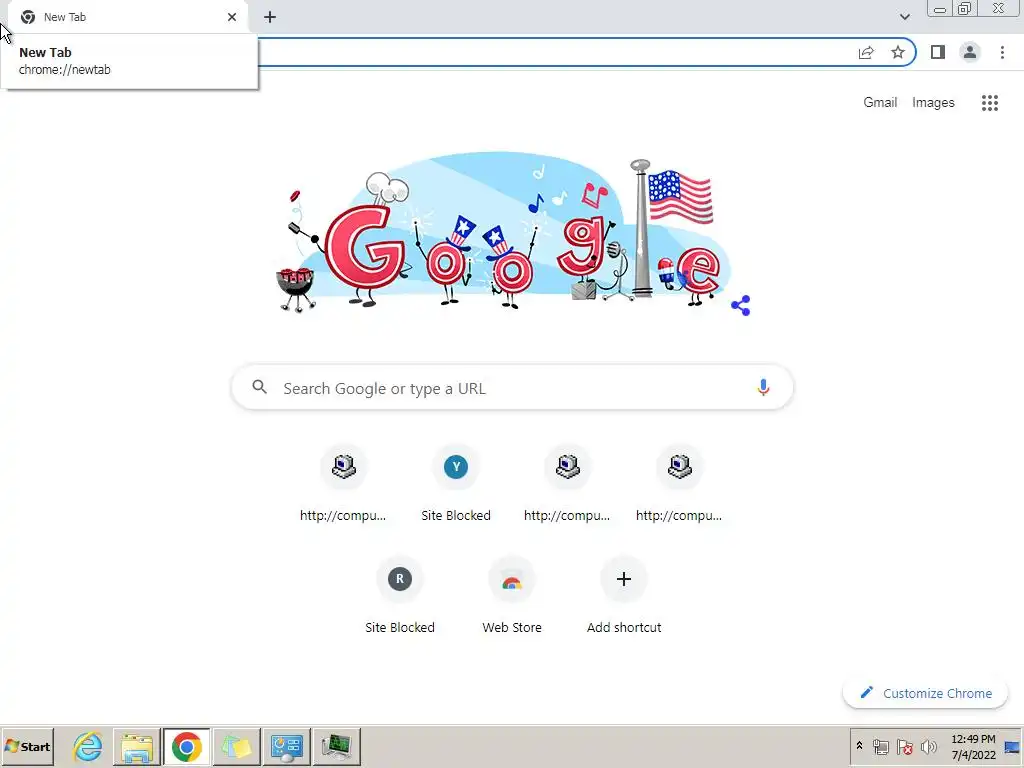Open the Action Center flag icon
The image size is (1024, 768).
tap(904, 746)
